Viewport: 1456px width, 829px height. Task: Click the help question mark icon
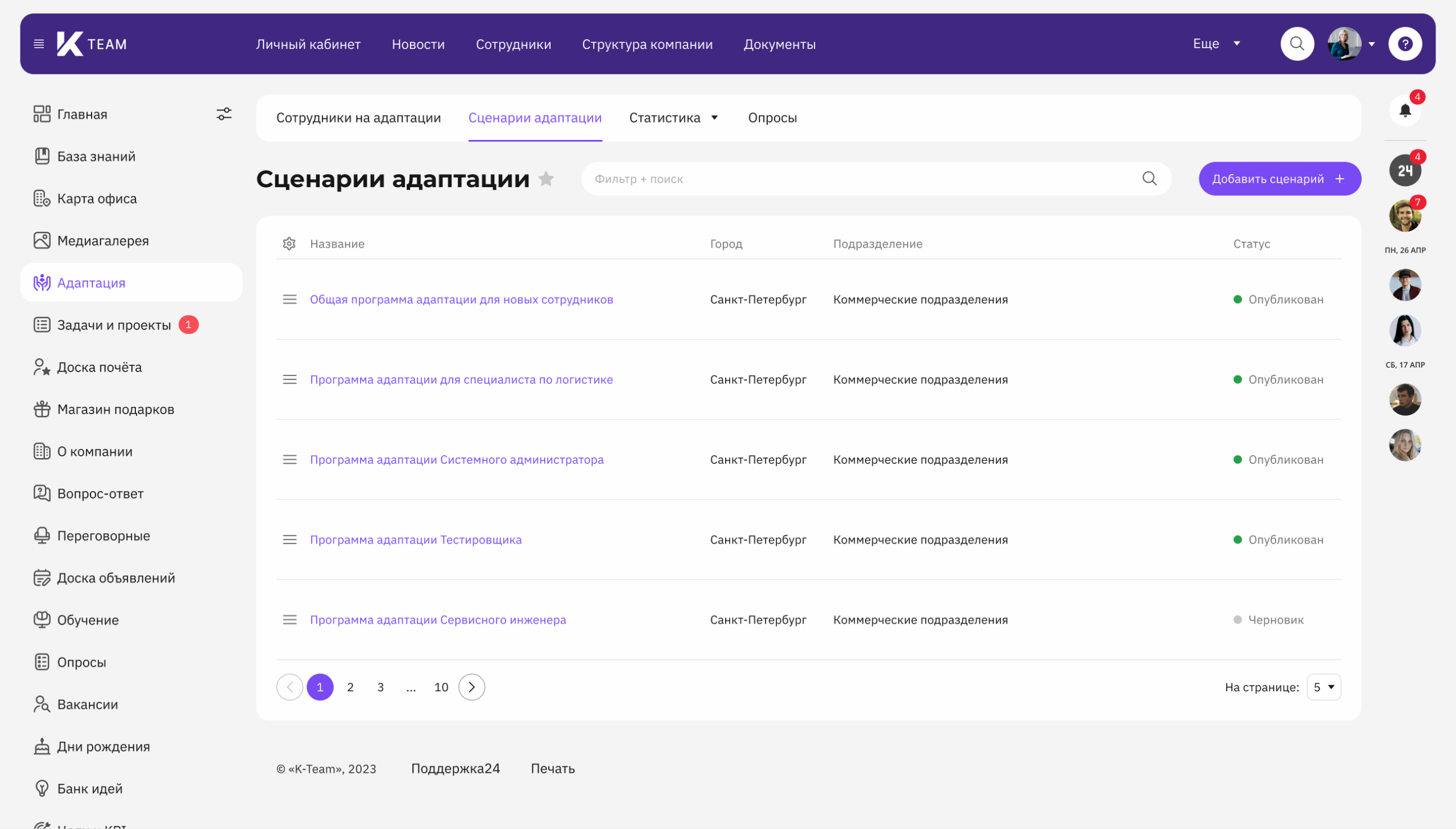point(1405,44)
